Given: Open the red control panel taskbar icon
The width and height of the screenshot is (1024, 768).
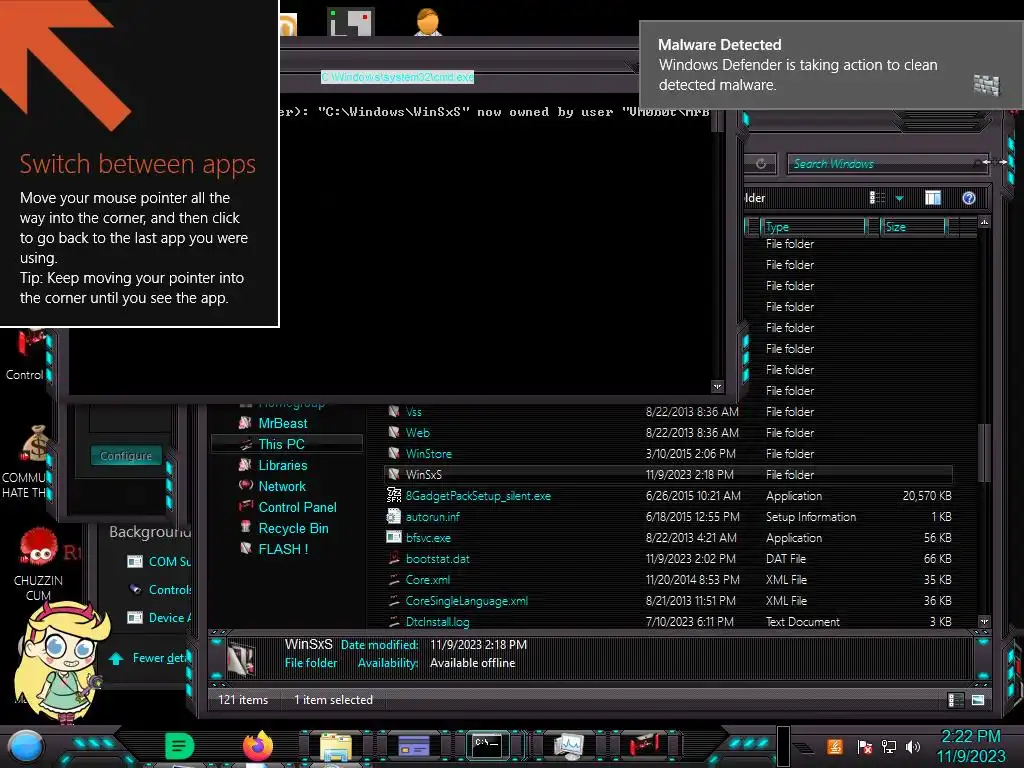Looking at the screenshot, I should [645, 745].
